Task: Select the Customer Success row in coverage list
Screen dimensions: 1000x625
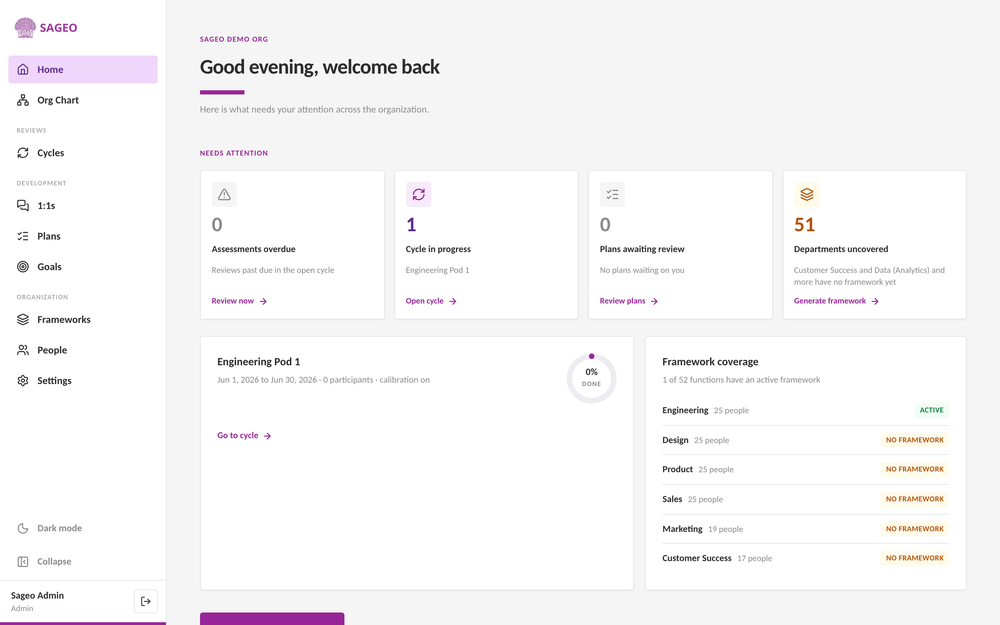Action: coord(805,558)
